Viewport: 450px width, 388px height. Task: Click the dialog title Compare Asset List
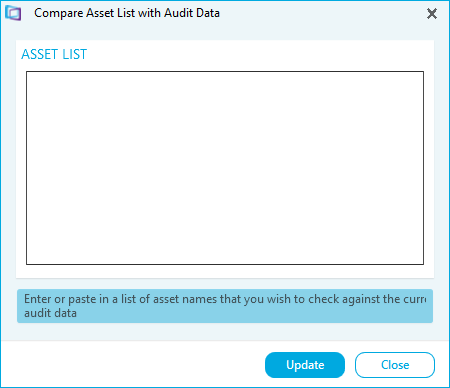tap(127, 13)
